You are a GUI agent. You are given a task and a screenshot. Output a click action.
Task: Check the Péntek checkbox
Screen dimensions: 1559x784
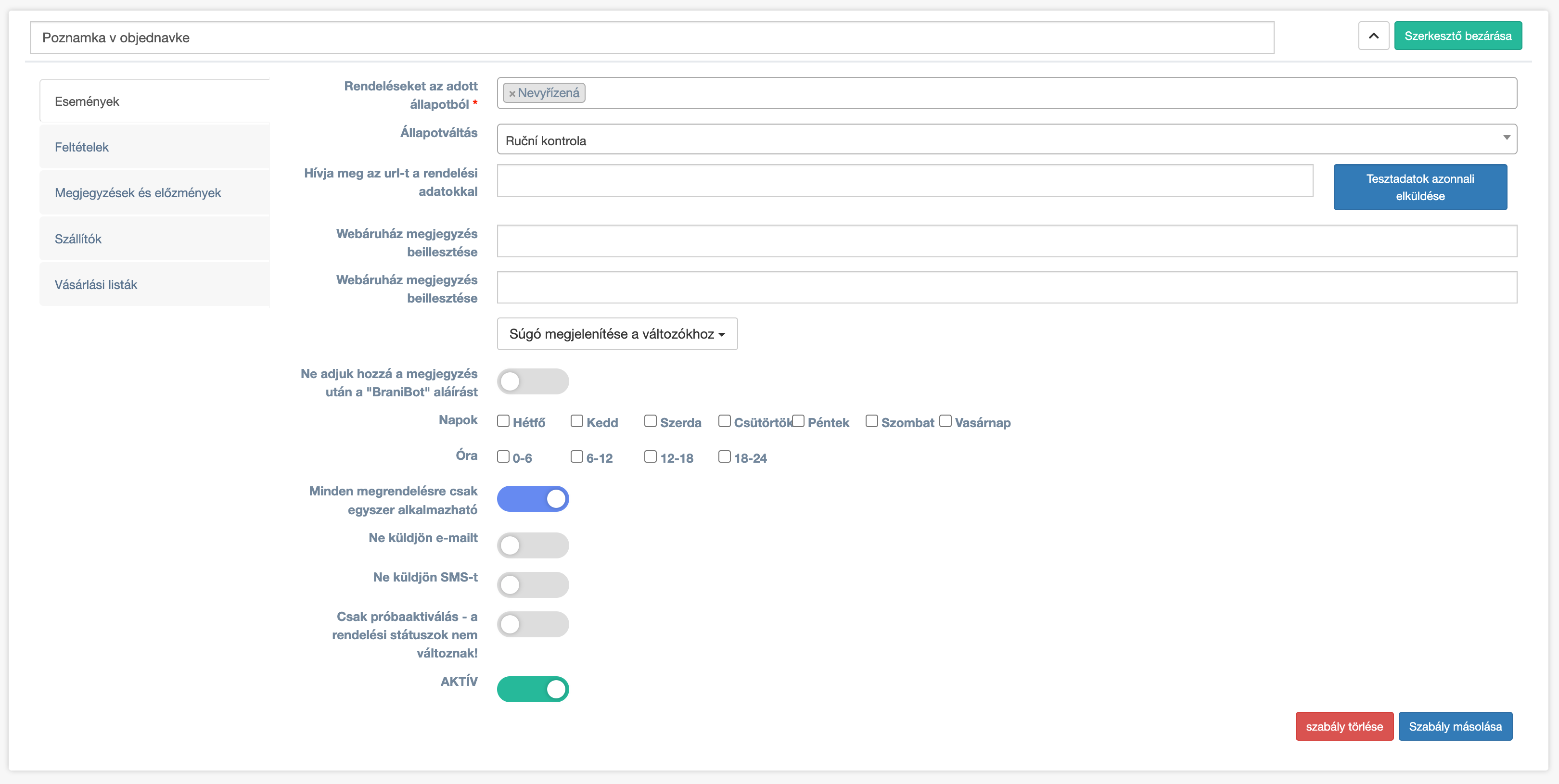tap(798, 421)
